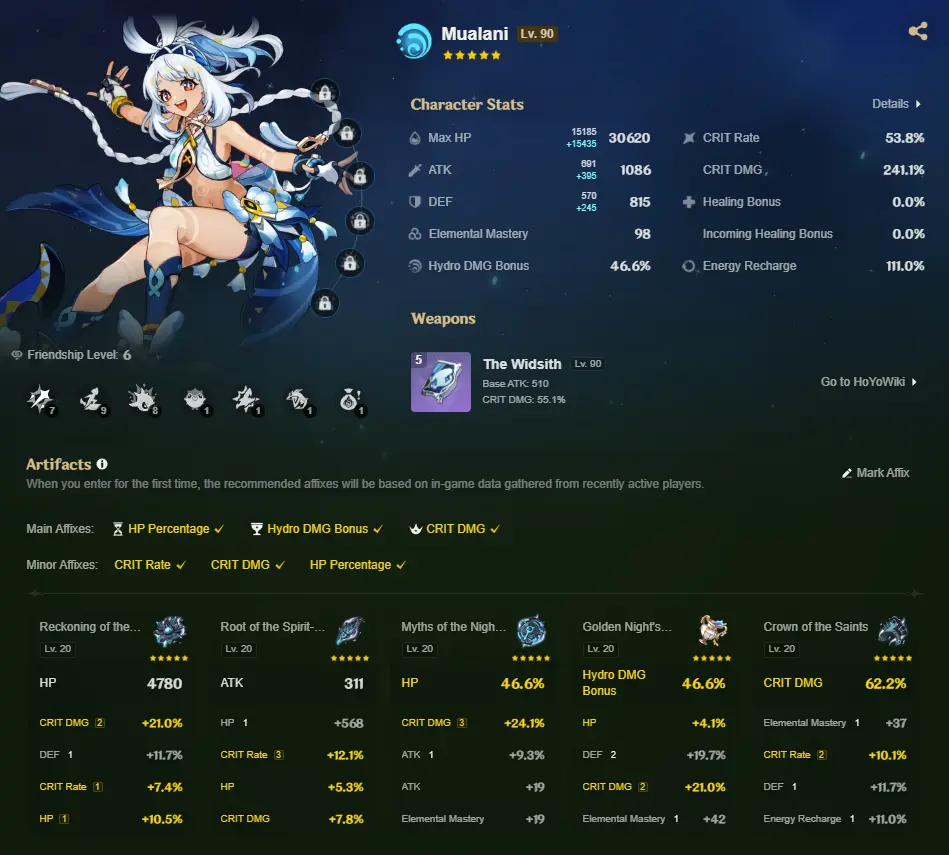Toggle HP Percentage main affix
Viewport: 949px width, 855px height.
(x=168, y=529)
